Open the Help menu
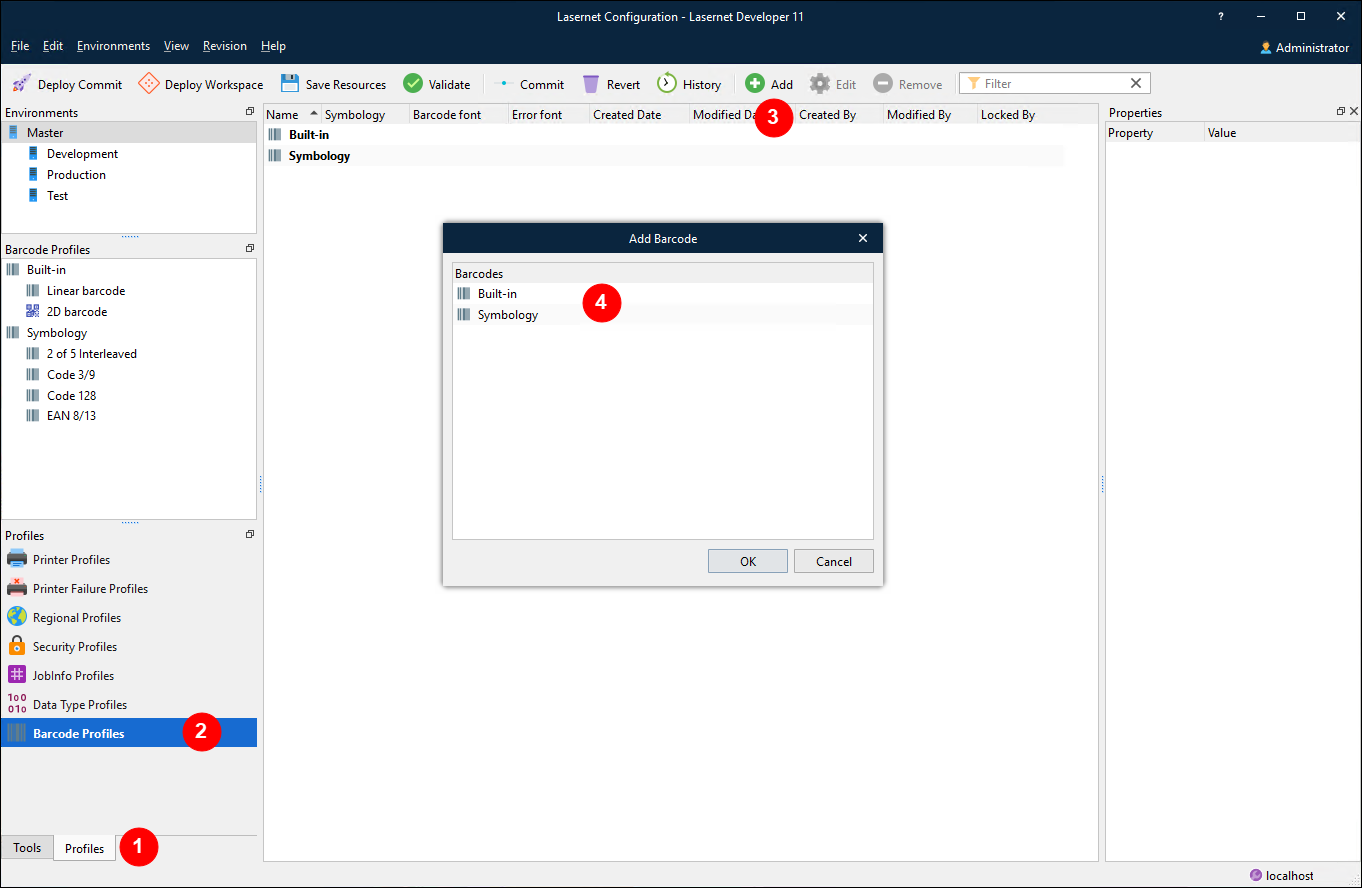Image resolution: width=1362 pixels, height=888 pixels. click(273, 46)
